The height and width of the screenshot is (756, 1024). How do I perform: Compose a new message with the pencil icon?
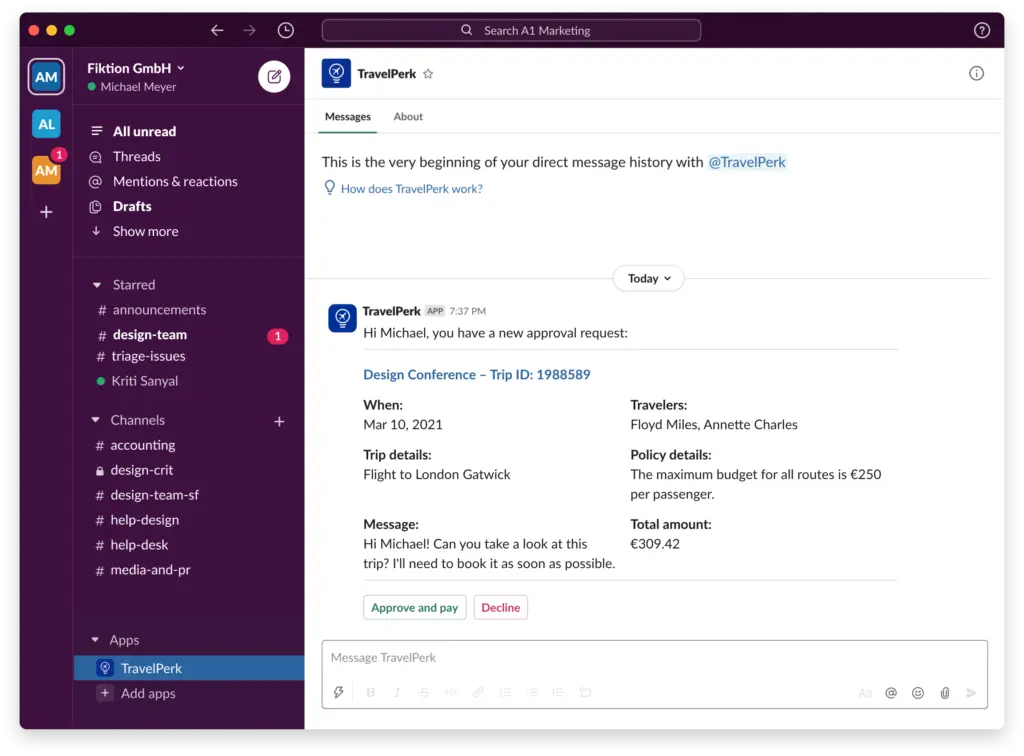(274, 76)
